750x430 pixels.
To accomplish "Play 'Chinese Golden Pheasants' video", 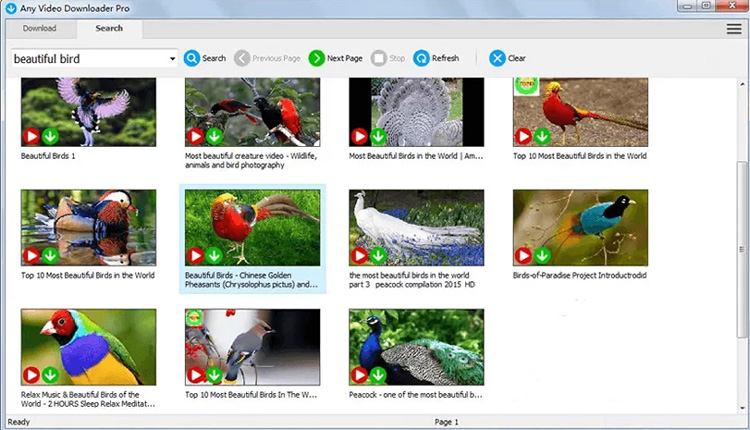I will [195, 255].
